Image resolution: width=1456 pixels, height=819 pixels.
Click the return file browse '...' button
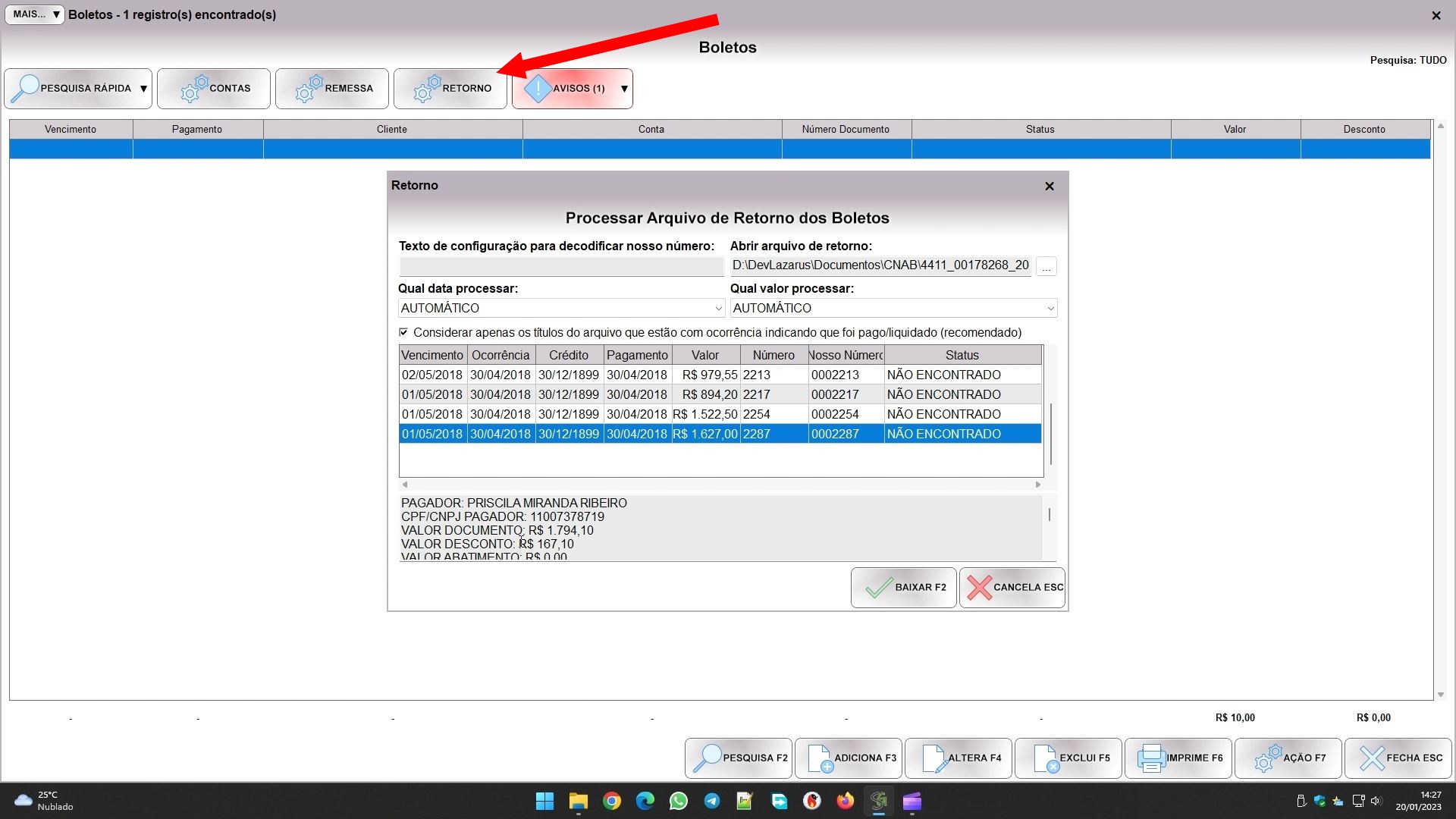click(1046, 266)
